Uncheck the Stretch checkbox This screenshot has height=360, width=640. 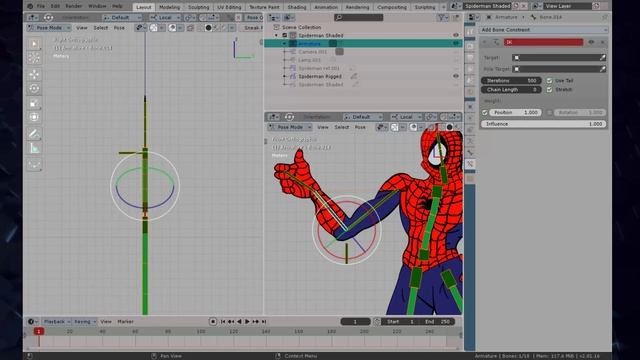click(549, 89)
